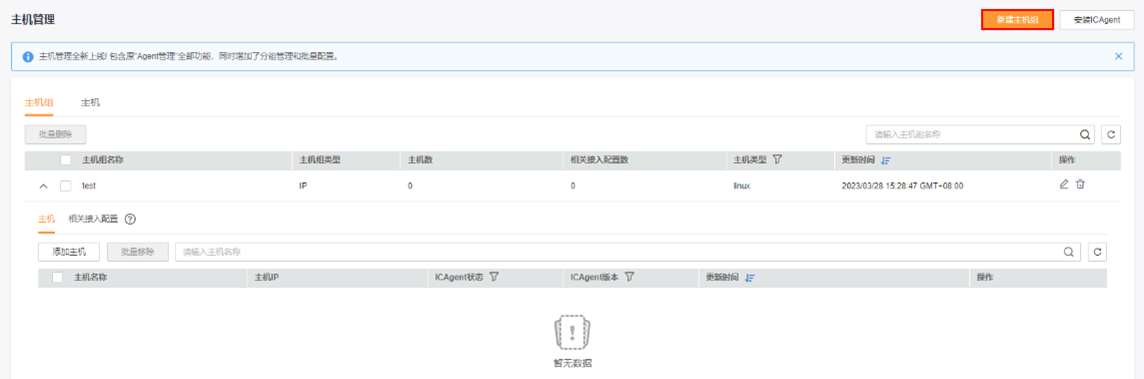Switch to the 主机组 tab
Screen dimensions: 1144x379
click(39, 103)
